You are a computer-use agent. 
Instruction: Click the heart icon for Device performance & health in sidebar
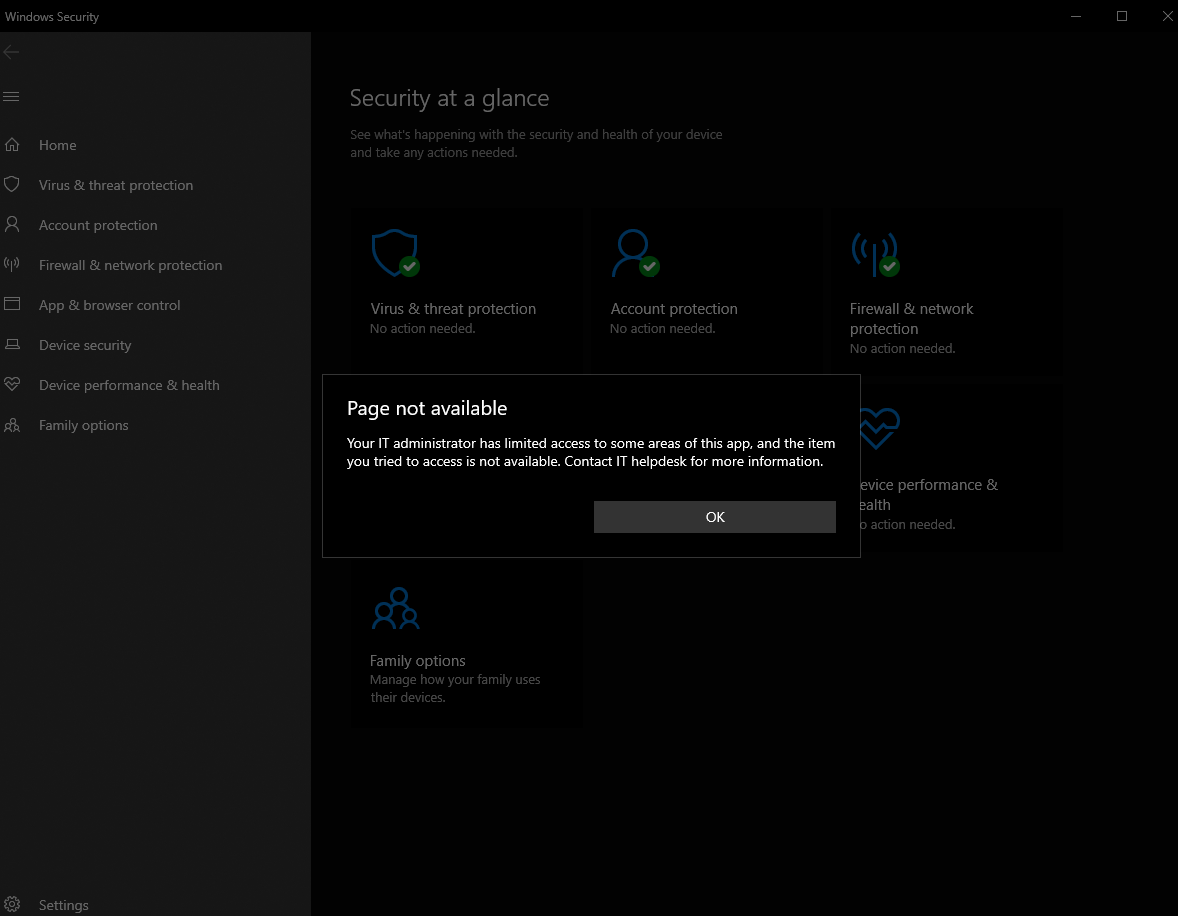(12, 384)
